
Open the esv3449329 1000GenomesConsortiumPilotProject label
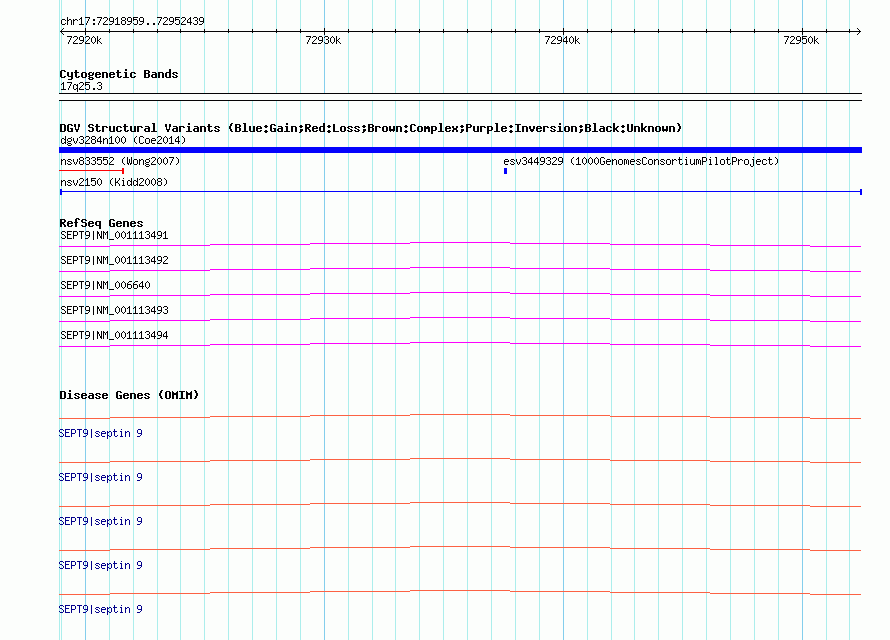641,161
